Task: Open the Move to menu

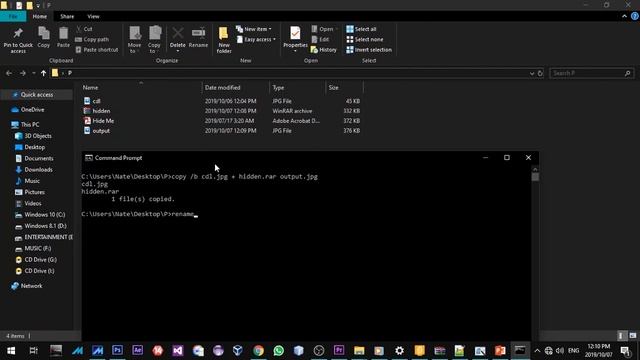Action: pyautogui.click(x=134, y=40)
